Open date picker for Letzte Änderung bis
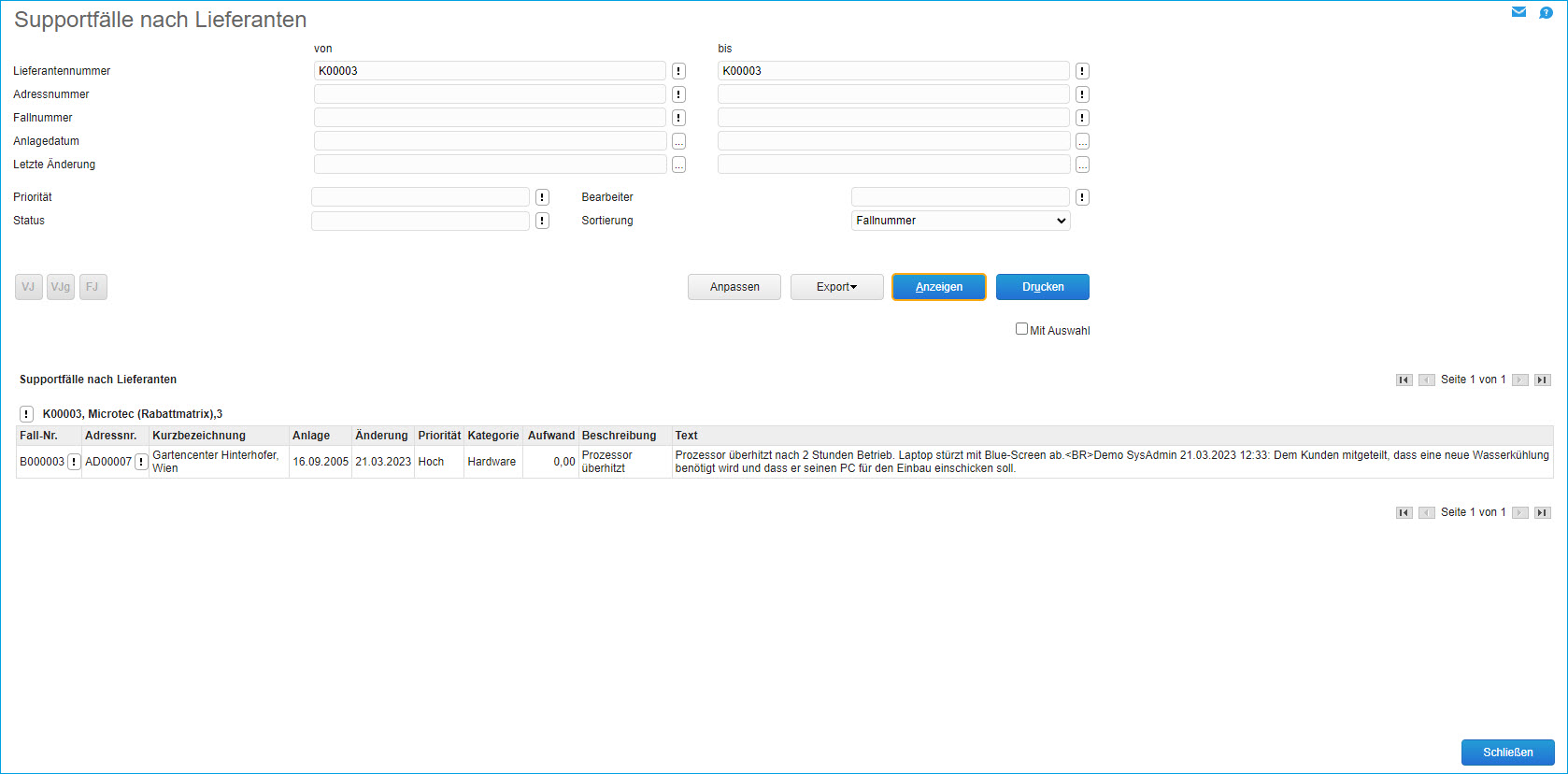 click(1082, 165)
